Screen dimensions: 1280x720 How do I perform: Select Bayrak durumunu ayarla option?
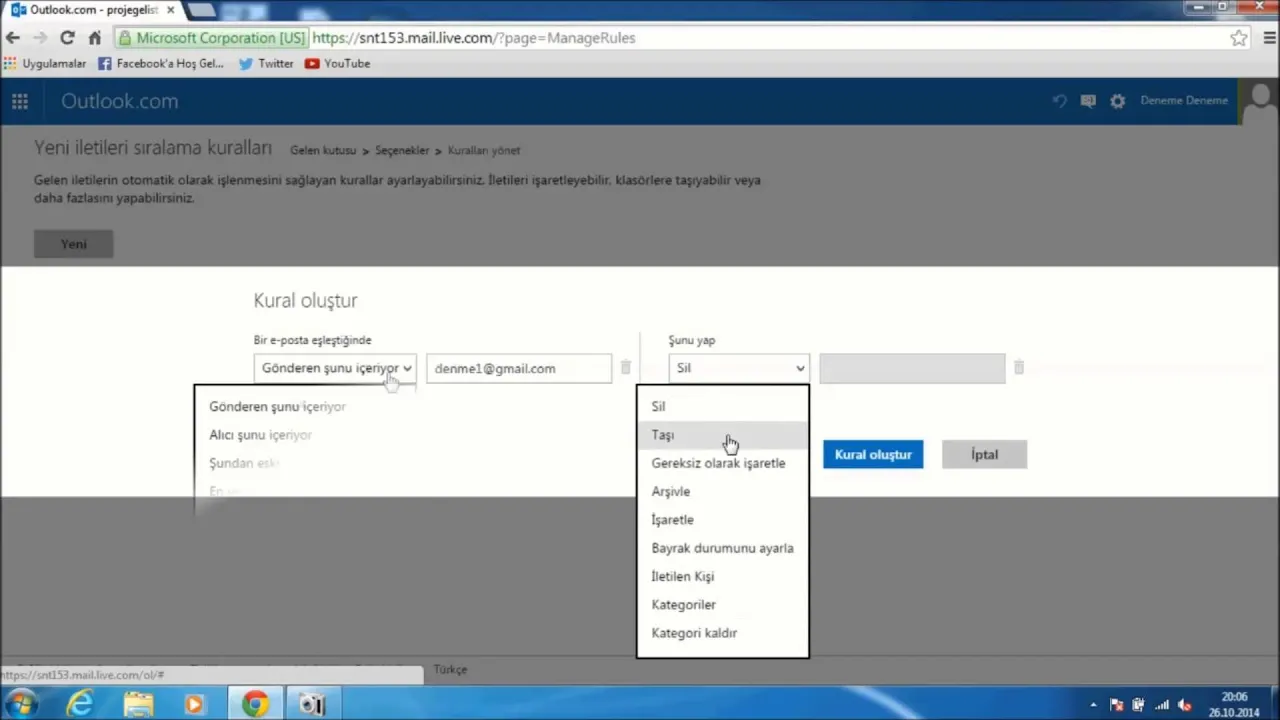click(722, 548)
